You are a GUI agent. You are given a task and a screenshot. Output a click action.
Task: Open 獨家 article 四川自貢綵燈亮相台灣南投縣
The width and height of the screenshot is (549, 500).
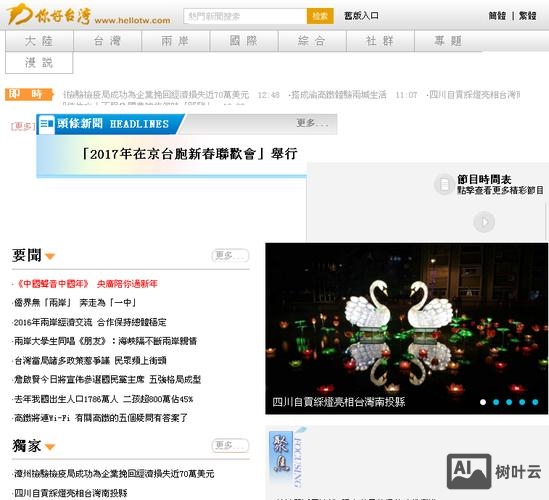coord(70,493)
